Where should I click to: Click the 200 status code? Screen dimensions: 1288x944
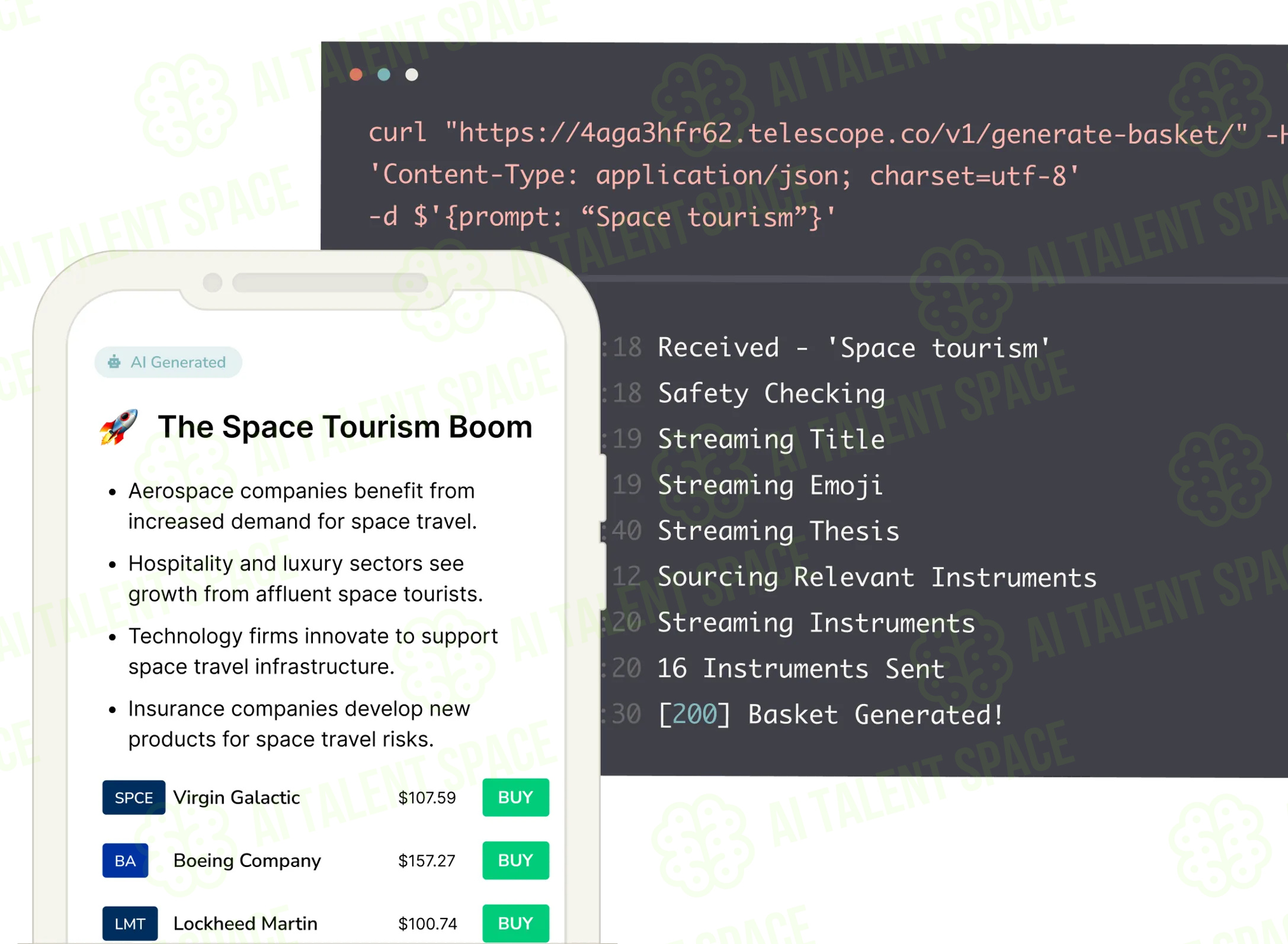pos(694,715)
